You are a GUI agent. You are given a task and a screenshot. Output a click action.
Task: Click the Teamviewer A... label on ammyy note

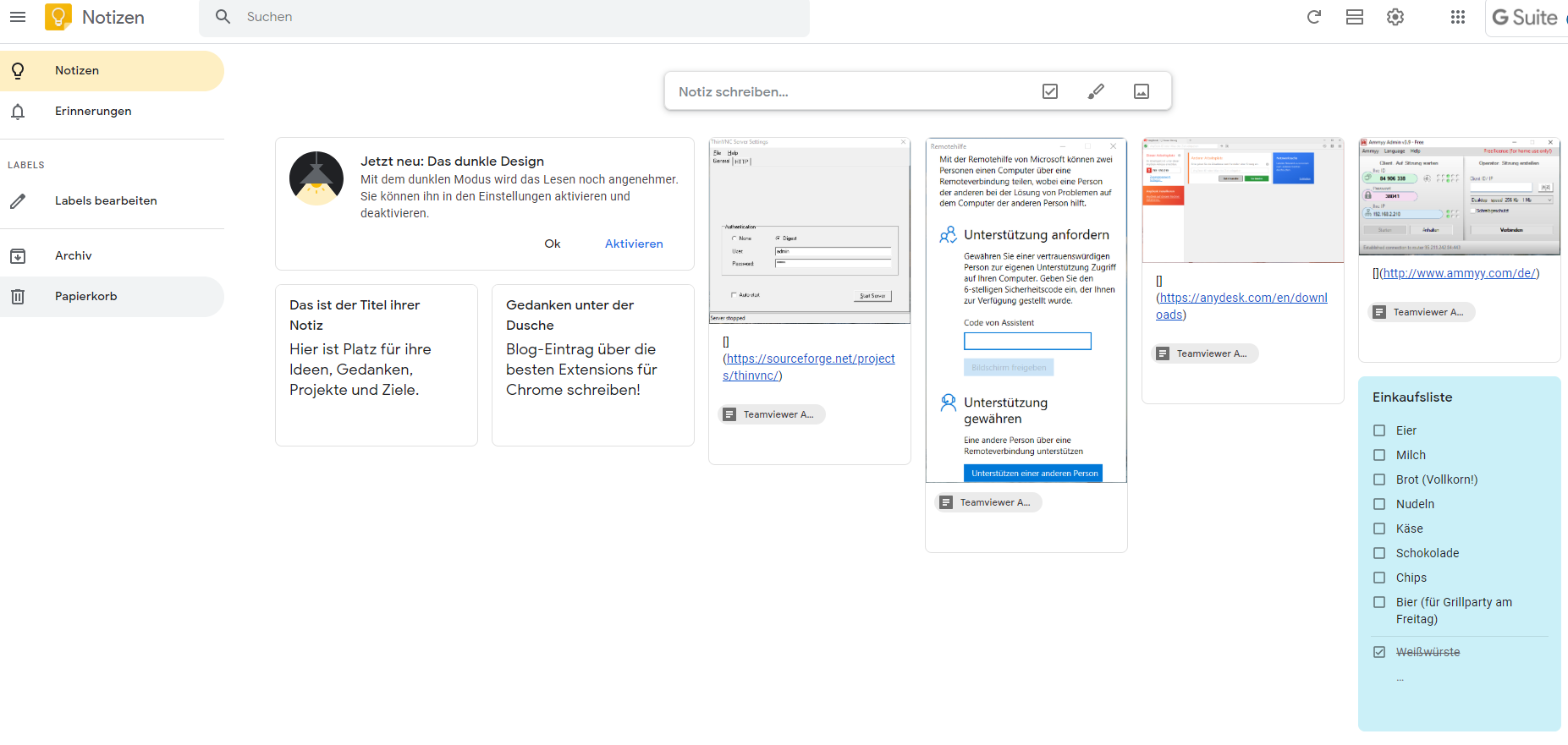(1422, 312)
